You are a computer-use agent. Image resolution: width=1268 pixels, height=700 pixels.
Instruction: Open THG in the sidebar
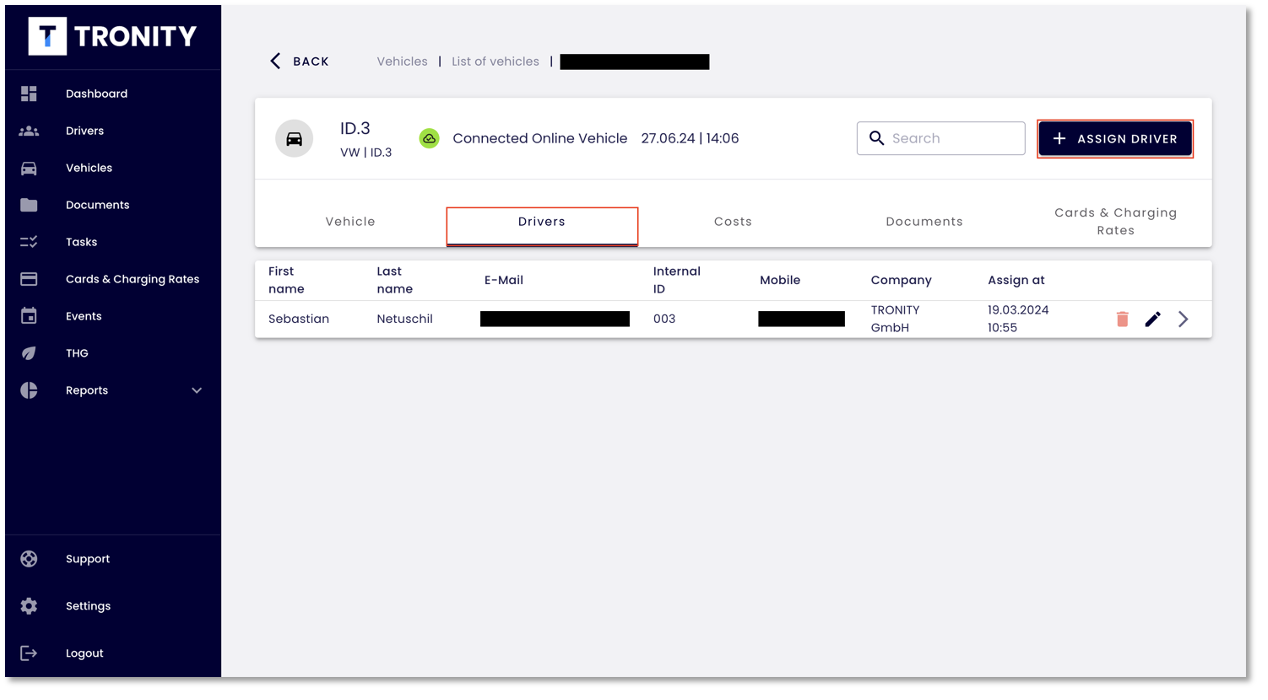tap(77, 354)
